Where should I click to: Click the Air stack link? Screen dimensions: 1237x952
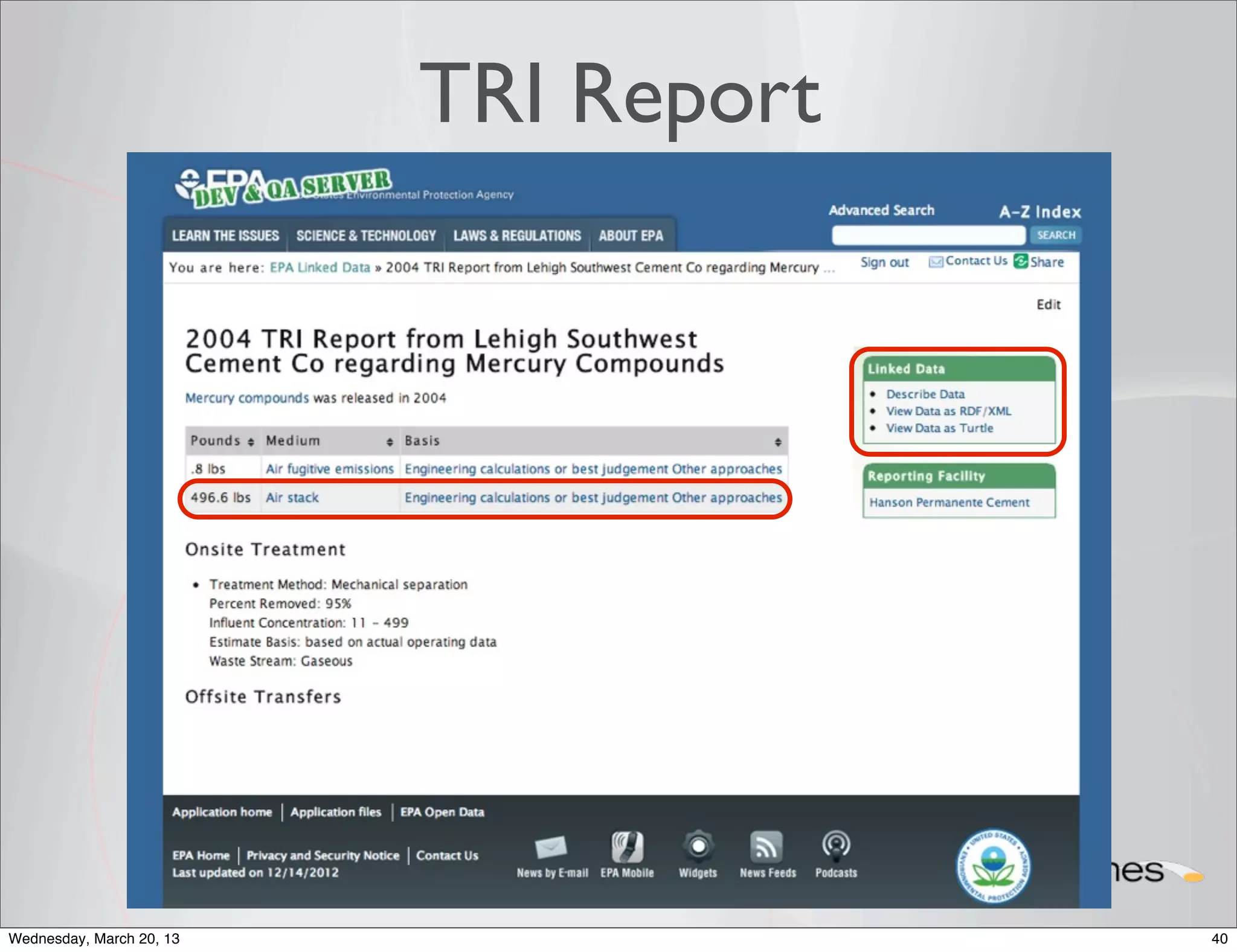[x=292, y=498]
